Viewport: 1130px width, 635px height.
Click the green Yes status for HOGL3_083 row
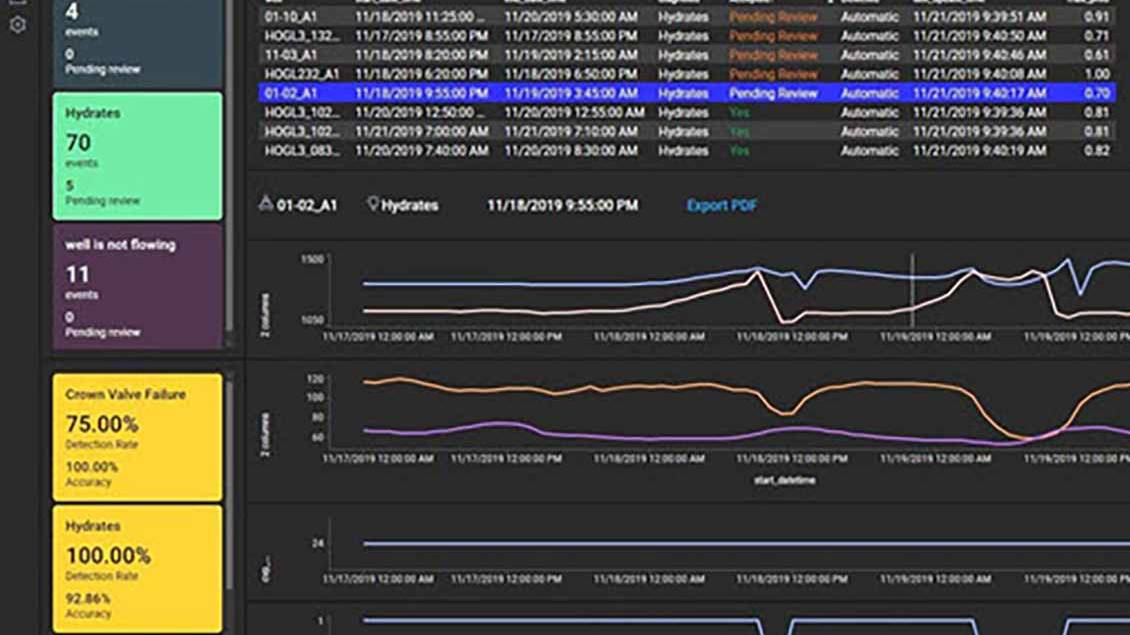739,151
